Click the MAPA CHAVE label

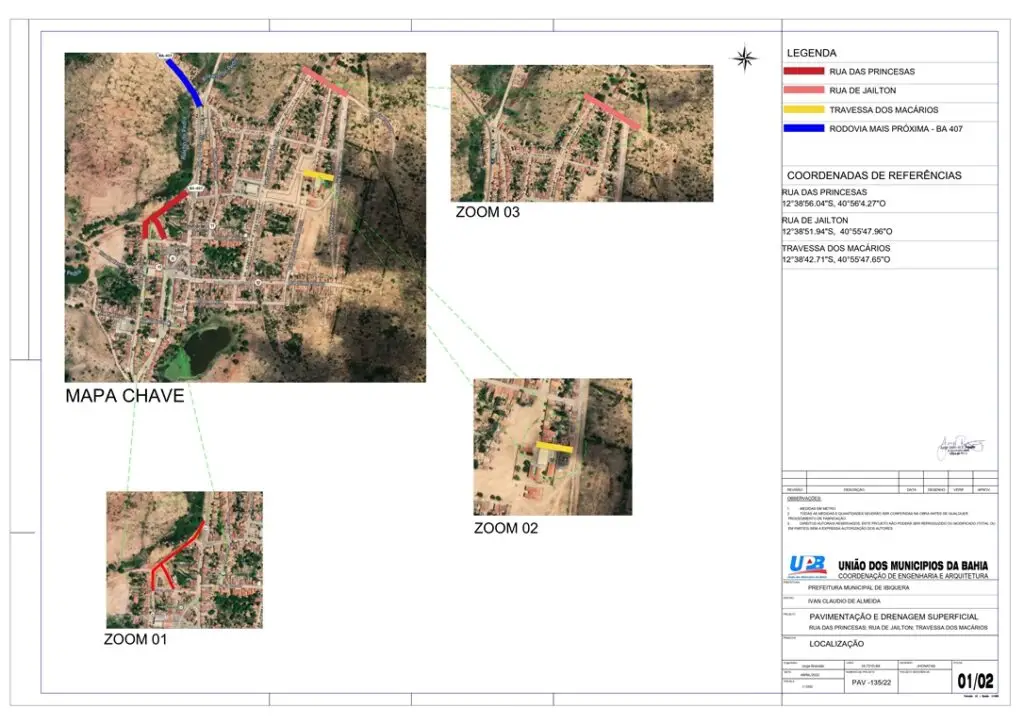pyautogui.click(x=125, y=396)
